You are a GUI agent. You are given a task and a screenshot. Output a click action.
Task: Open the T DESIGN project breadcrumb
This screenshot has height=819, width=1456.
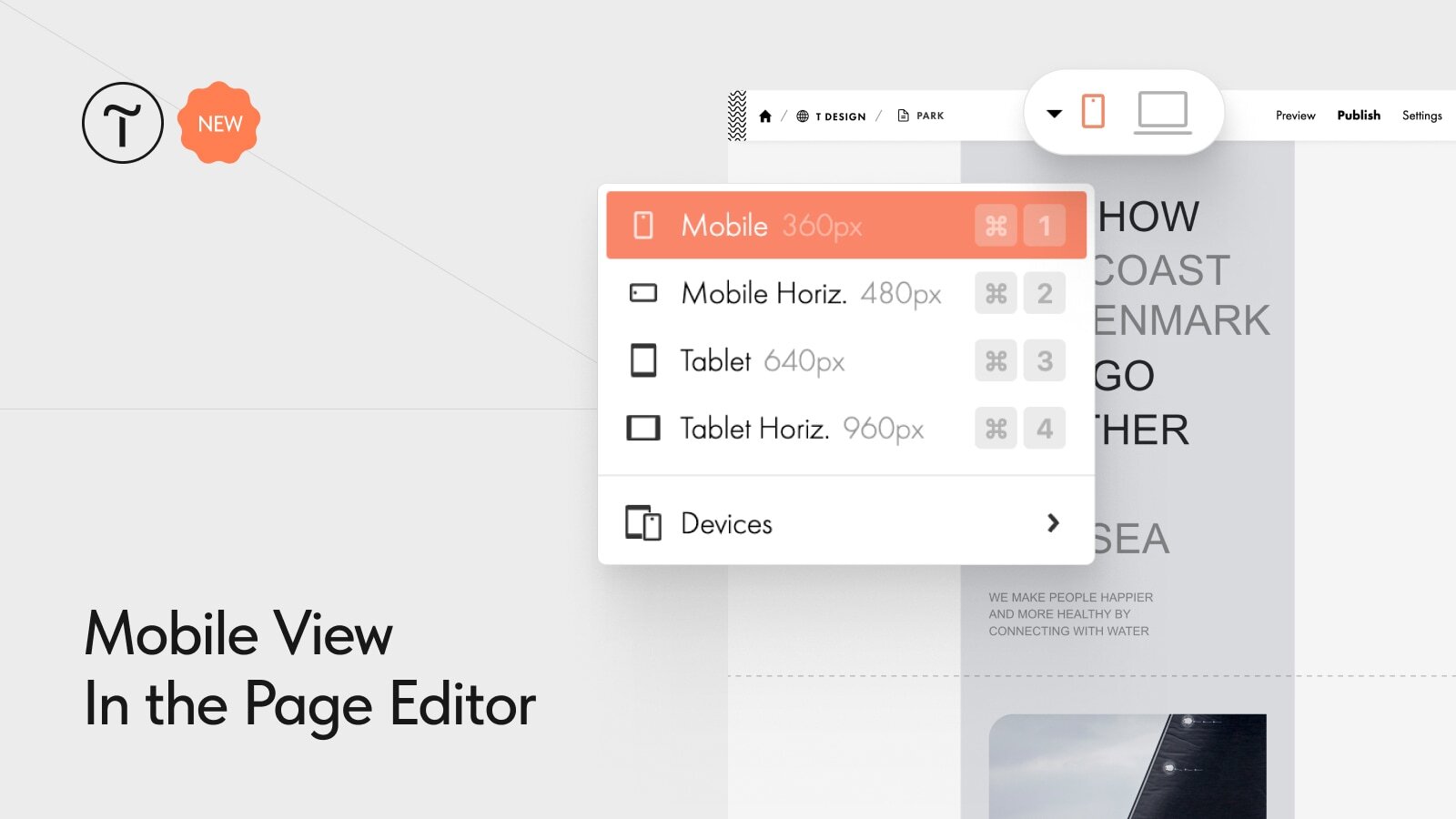pos(840,116)
